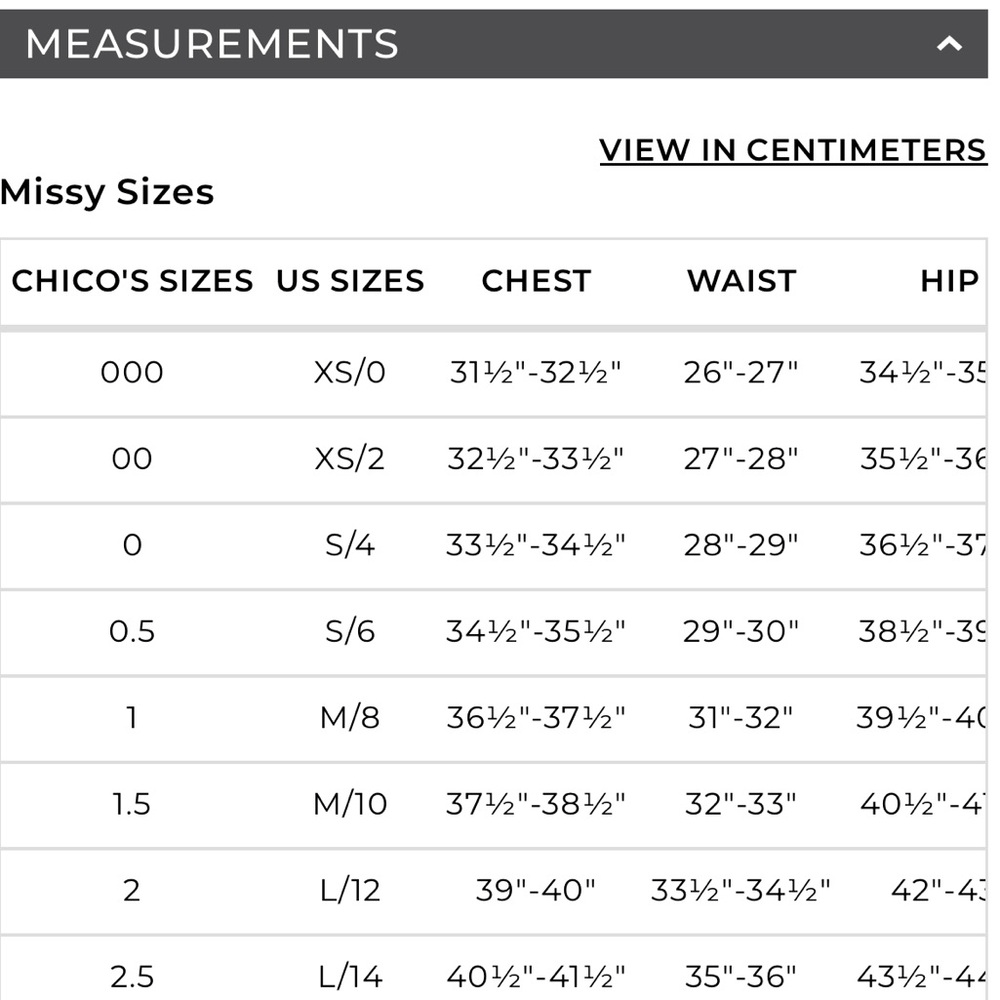Click the XS/2 US size cell
The height and width of the screenshot is (1000, 1000).
350,459
